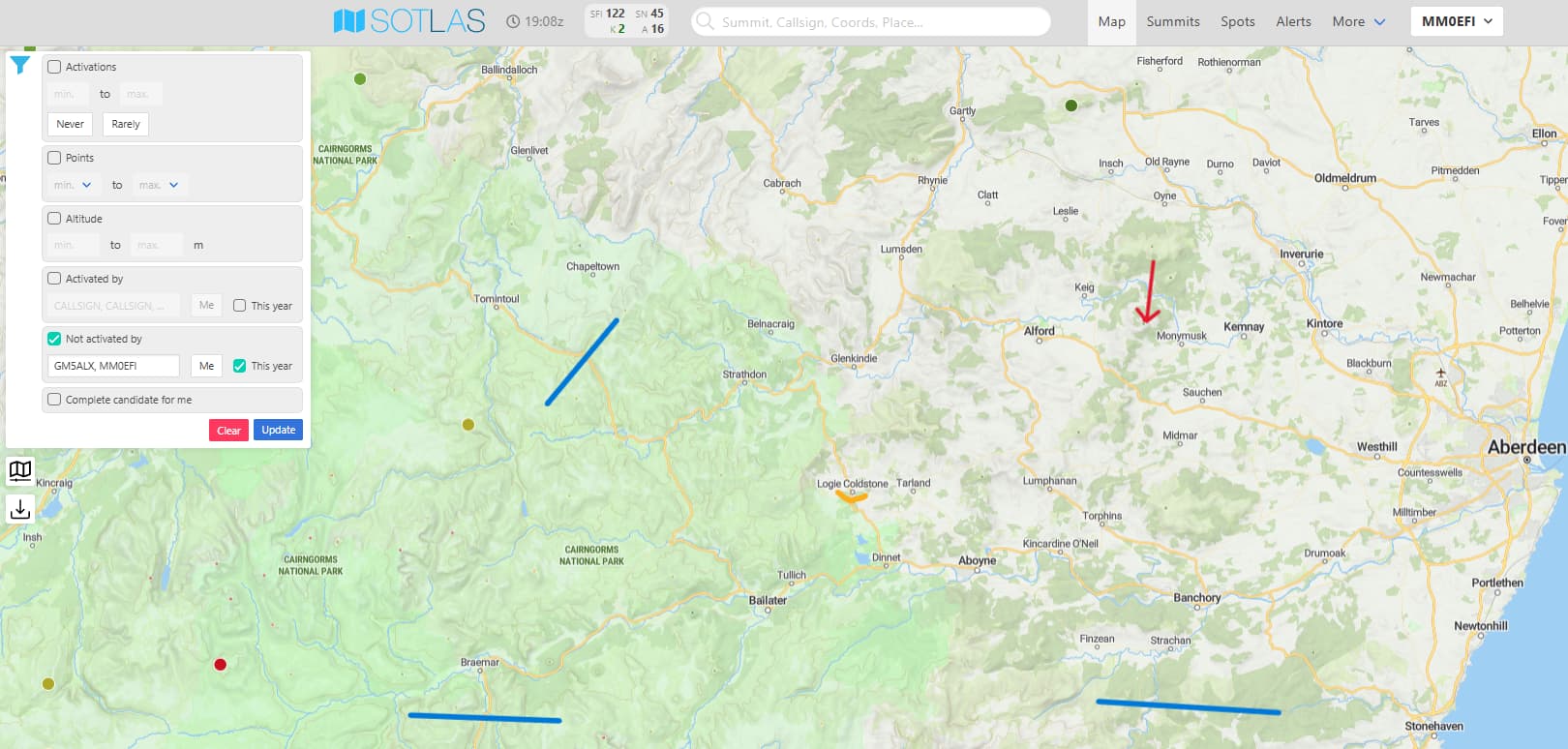Expand the More menu dropdown
This screenshot has width=1568, height=749.
[1358, 21]
